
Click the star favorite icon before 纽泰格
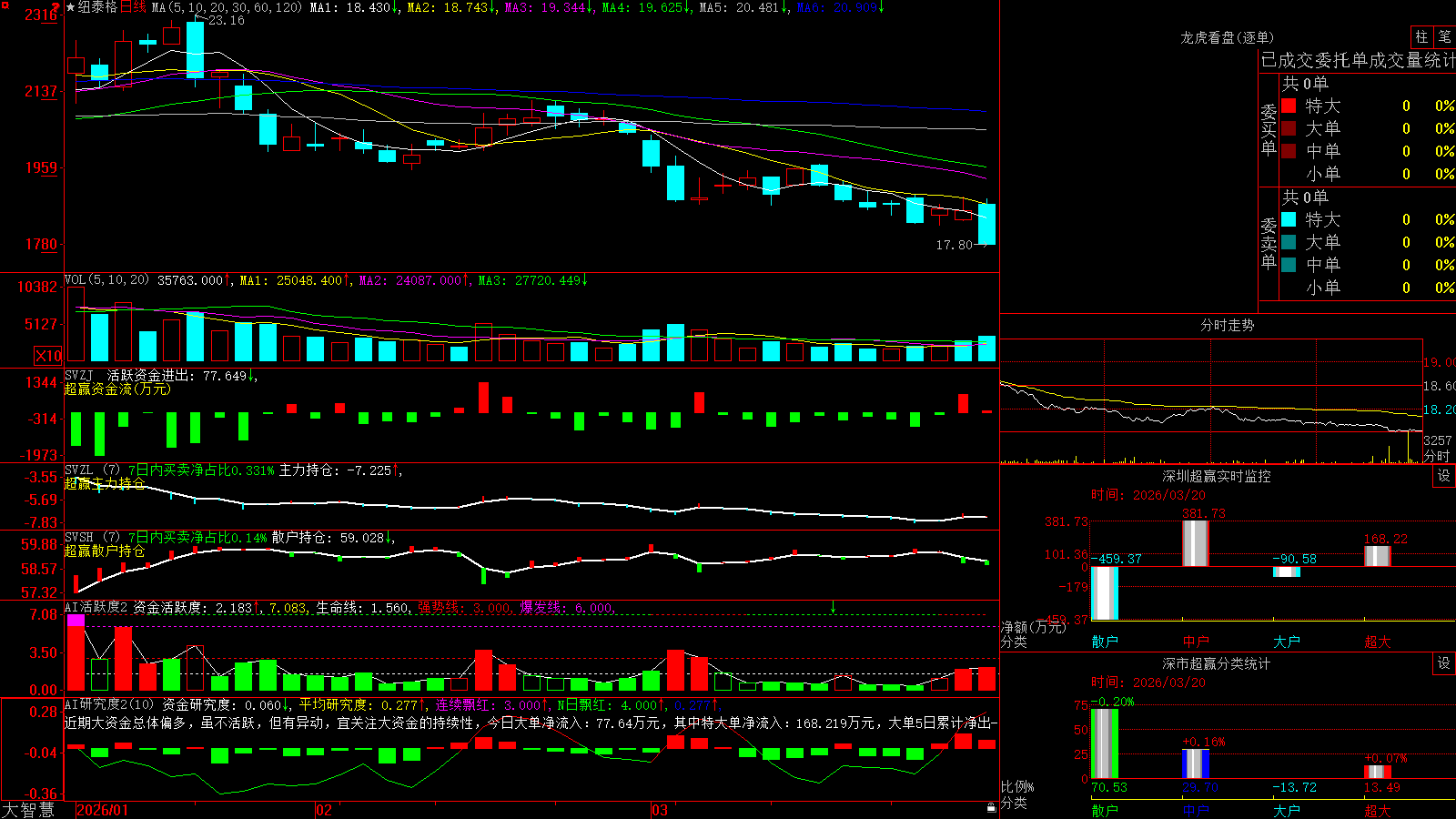tap(70, 7)
